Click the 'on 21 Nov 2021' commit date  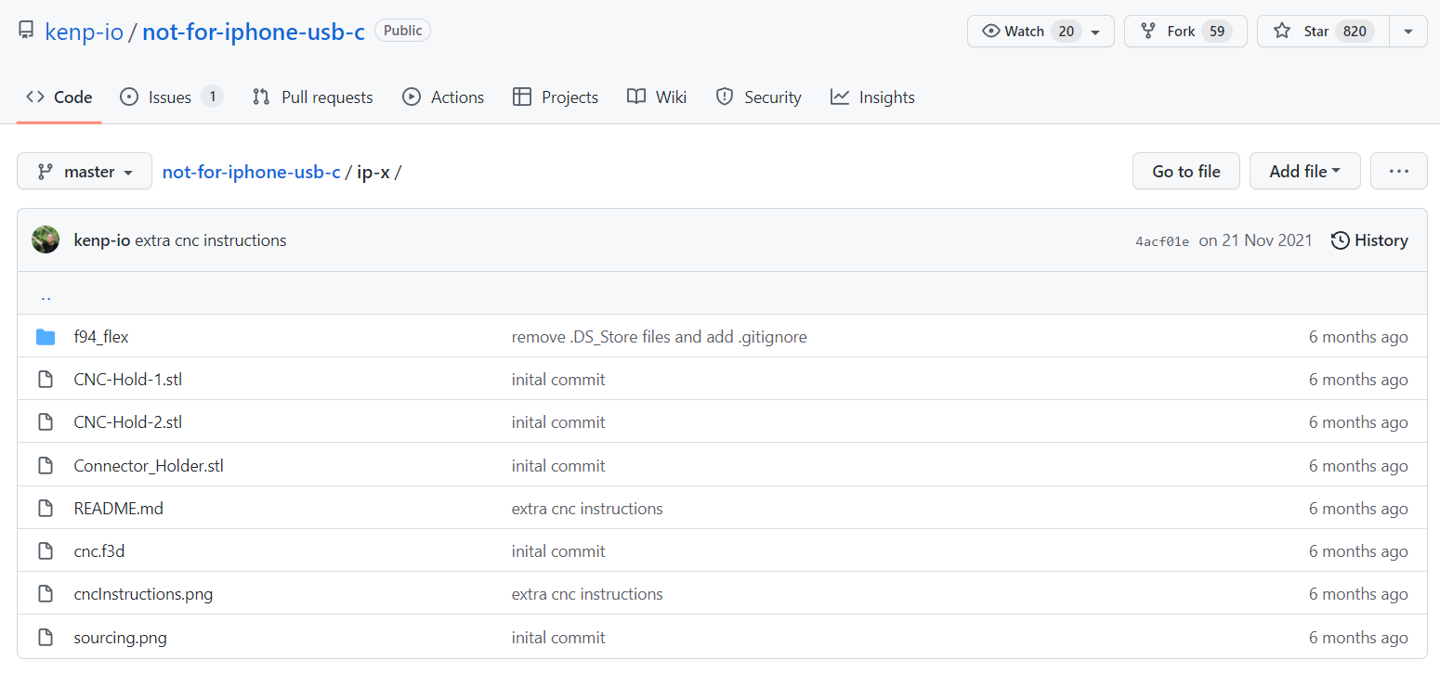coord(1256,240)
